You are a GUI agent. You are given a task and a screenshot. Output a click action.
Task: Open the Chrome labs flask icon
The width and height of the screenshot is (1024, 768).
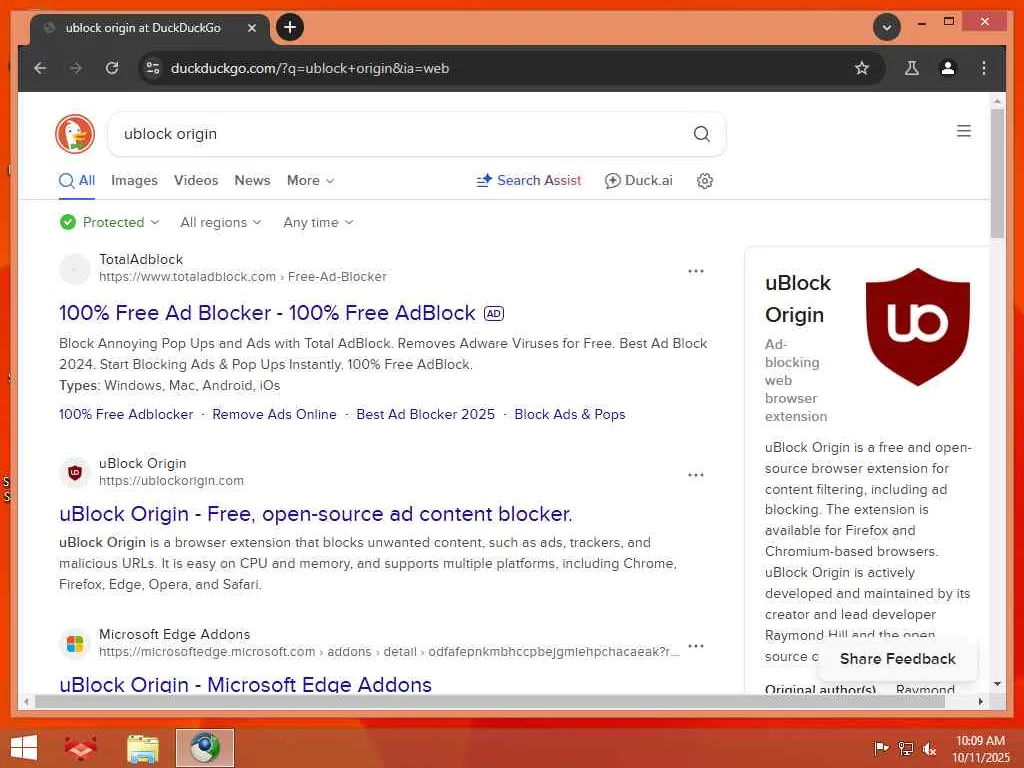912,68
